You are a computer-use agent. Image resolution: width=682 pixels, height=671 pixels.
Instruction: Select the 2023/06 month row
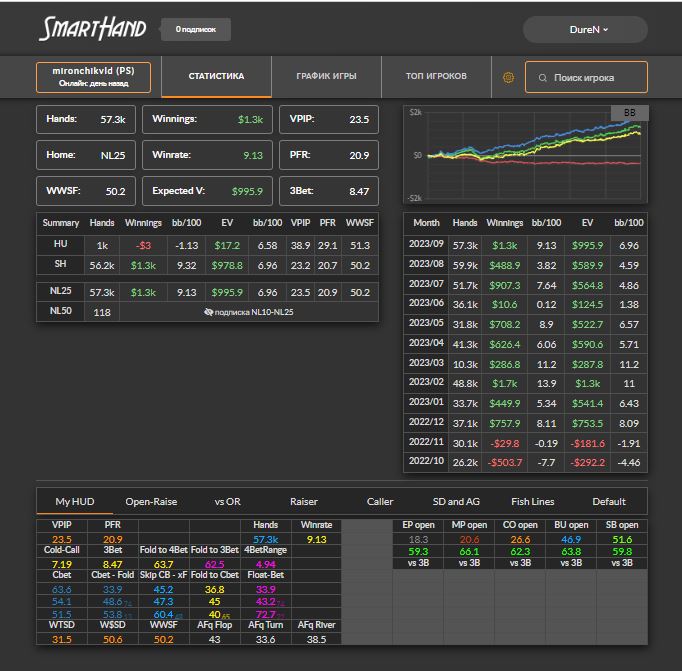[x=525, y=304]
